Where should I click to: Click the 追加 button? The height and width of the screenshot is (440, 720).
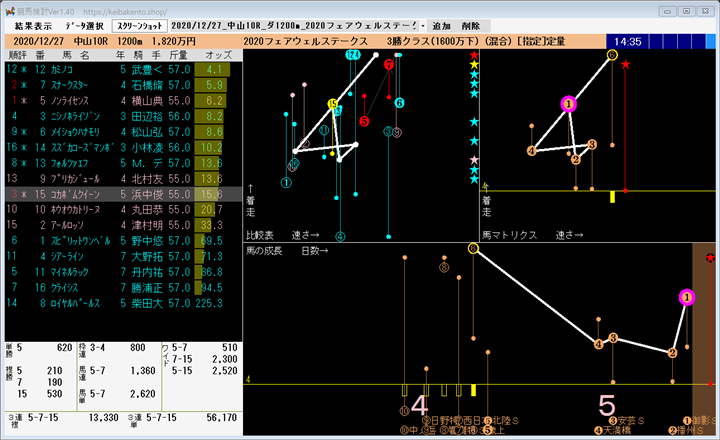pos(441,26)
